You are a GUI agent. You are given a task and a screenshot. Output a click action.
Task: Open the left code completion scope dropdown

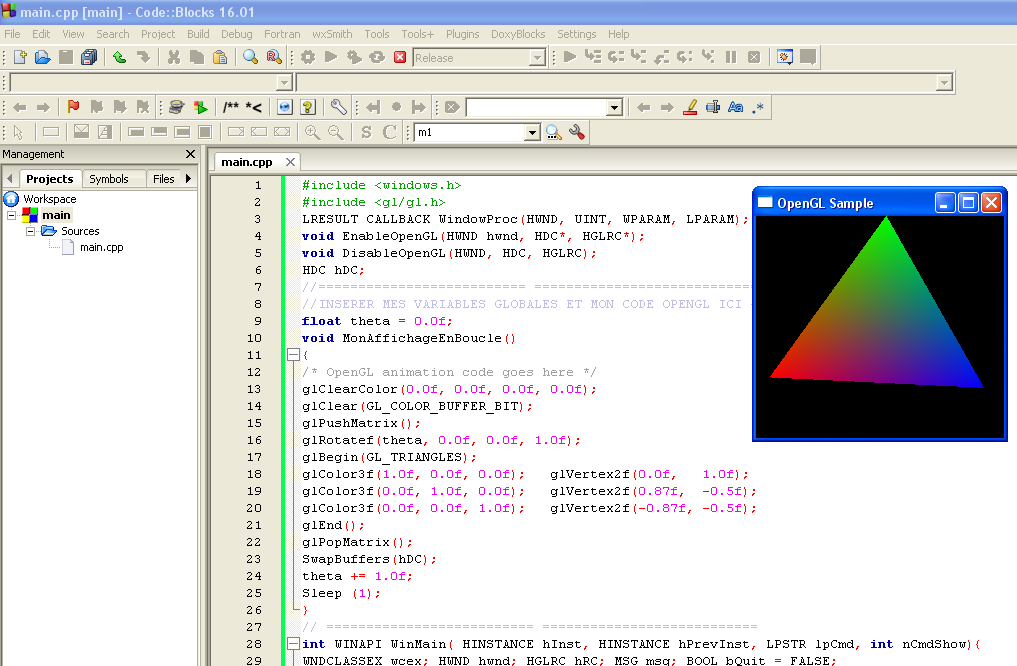click(283, 82)
